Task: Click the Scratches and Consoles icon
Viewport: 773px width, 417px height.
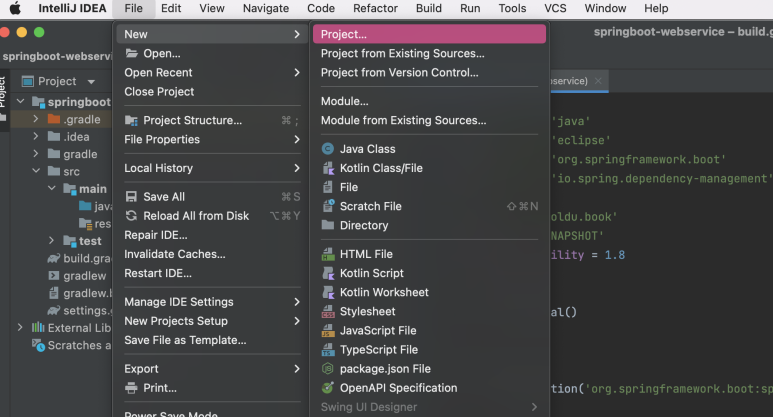Action: pyautogui.click(x=38, y=345)
